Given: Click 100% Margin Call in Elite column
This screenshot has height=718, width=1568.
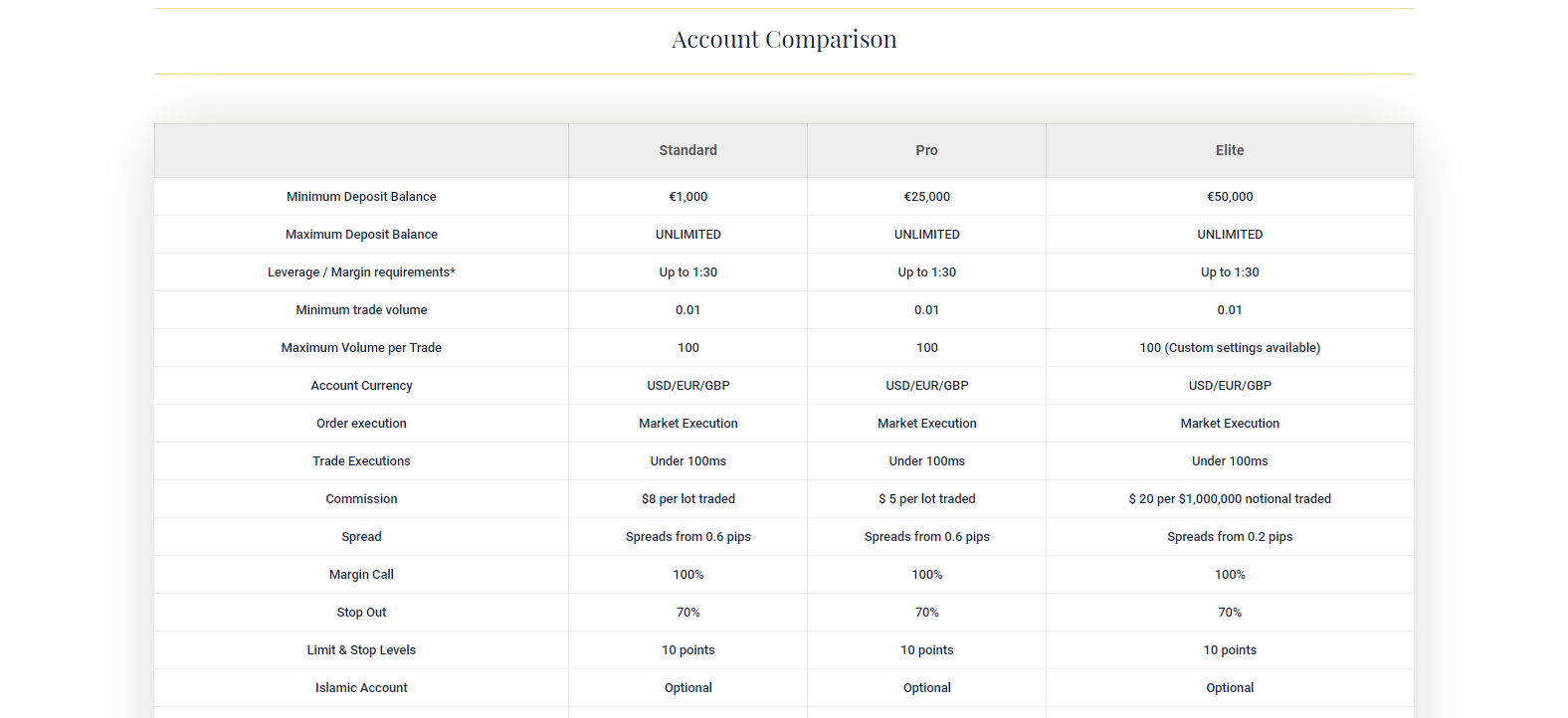Looking at the screenshot, I should pos(1230,575).
